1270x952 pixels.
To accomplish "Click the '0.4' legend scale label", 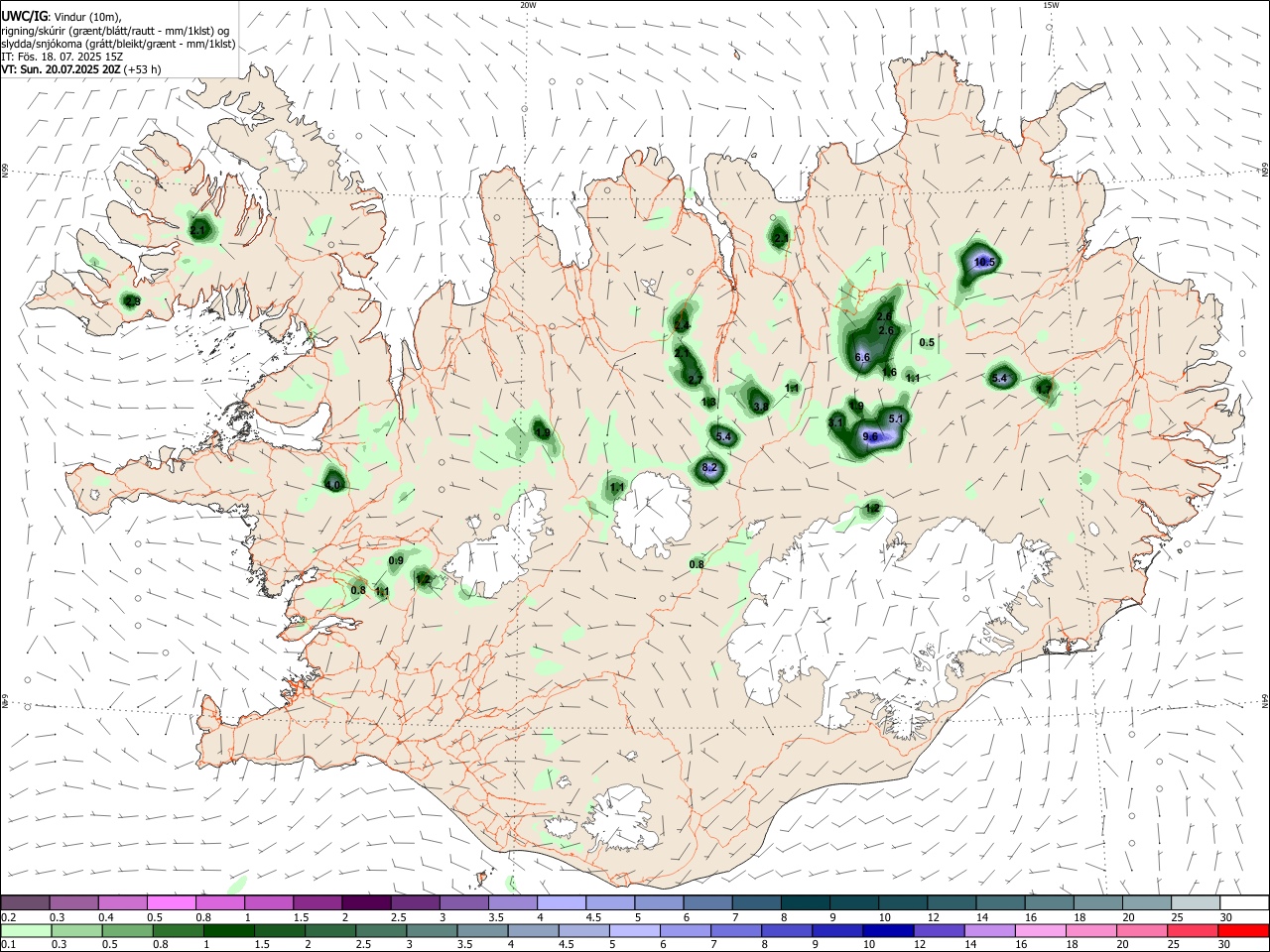I will (x=106, y=916).
